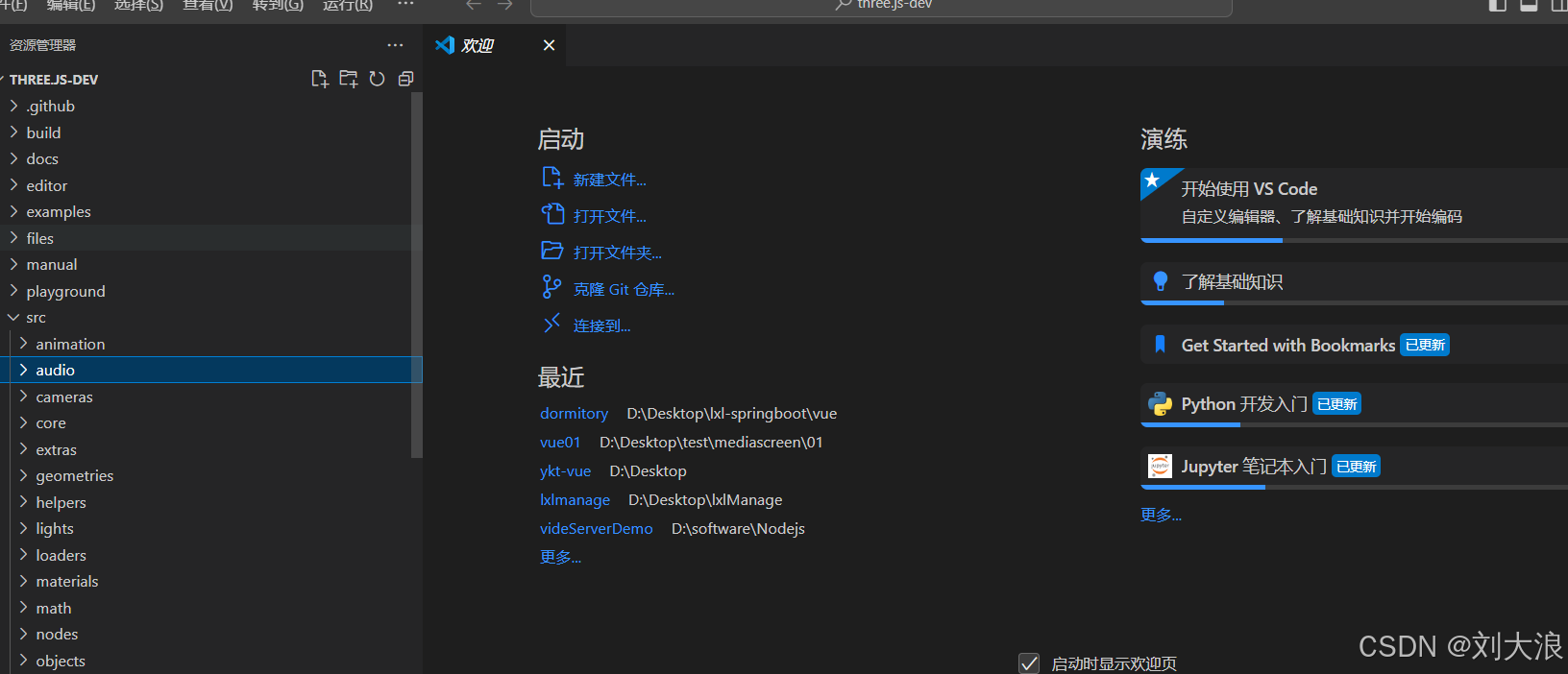
Task: Expand the animation folder
Action: pyautogui.click(x=211, y=344)
